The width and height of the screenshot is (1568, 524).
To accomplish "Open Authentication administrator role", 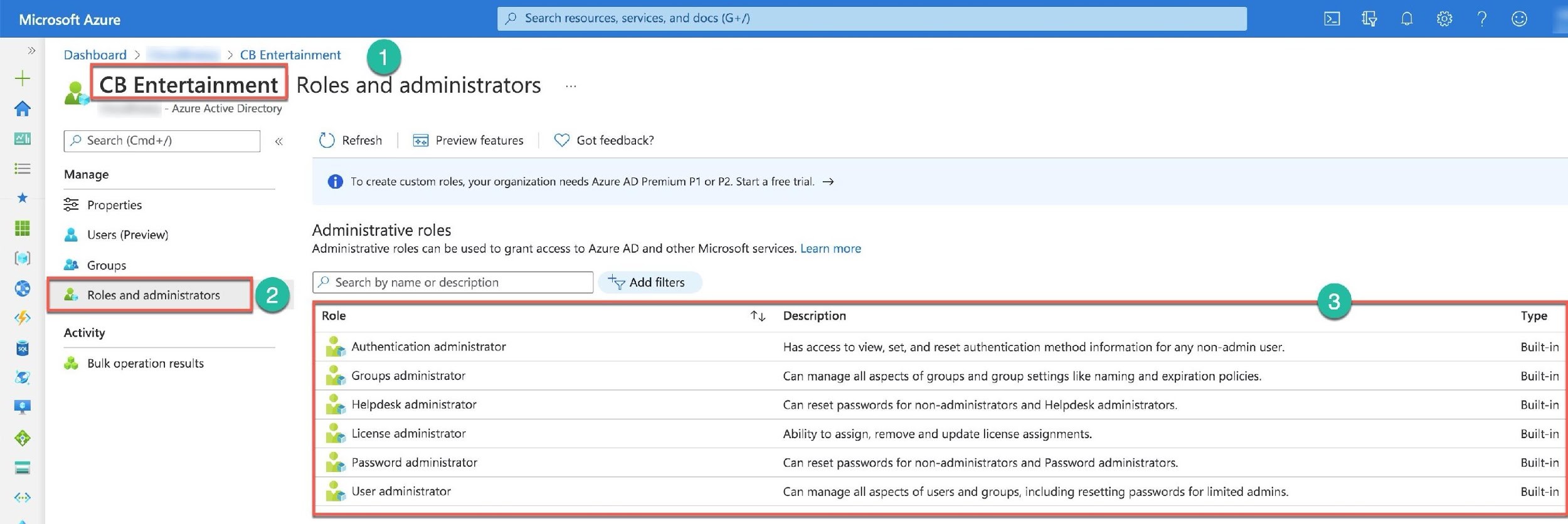I will point(428,347).
